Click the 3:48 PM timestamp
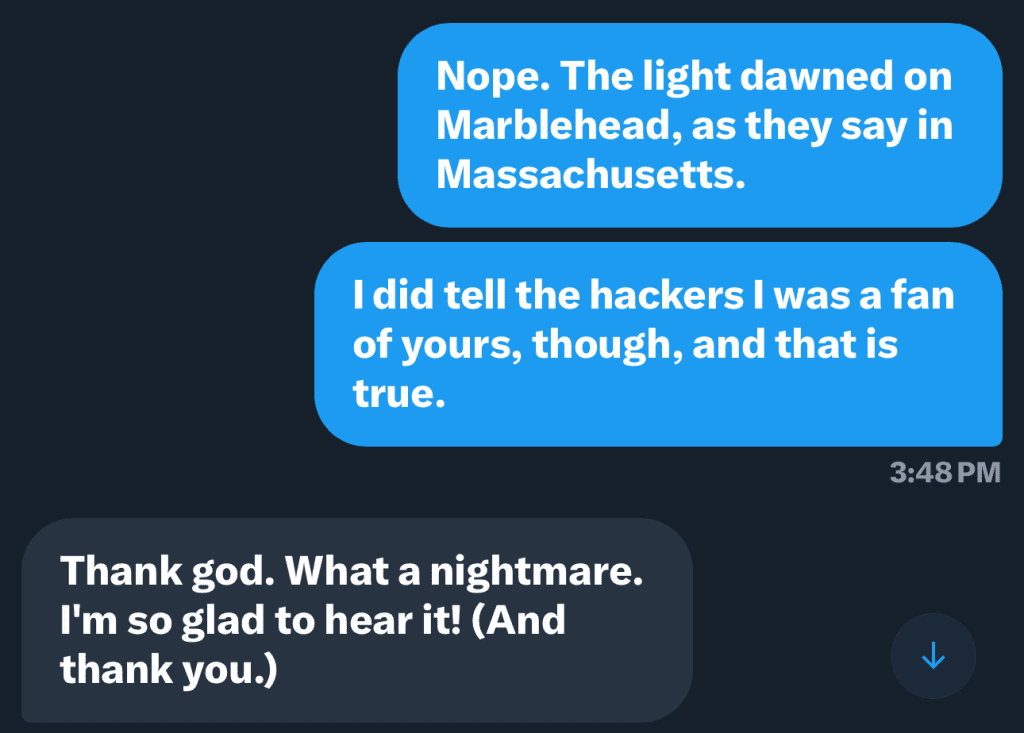The height and width of the screenshot is (733, 1024). pos(944,472)
